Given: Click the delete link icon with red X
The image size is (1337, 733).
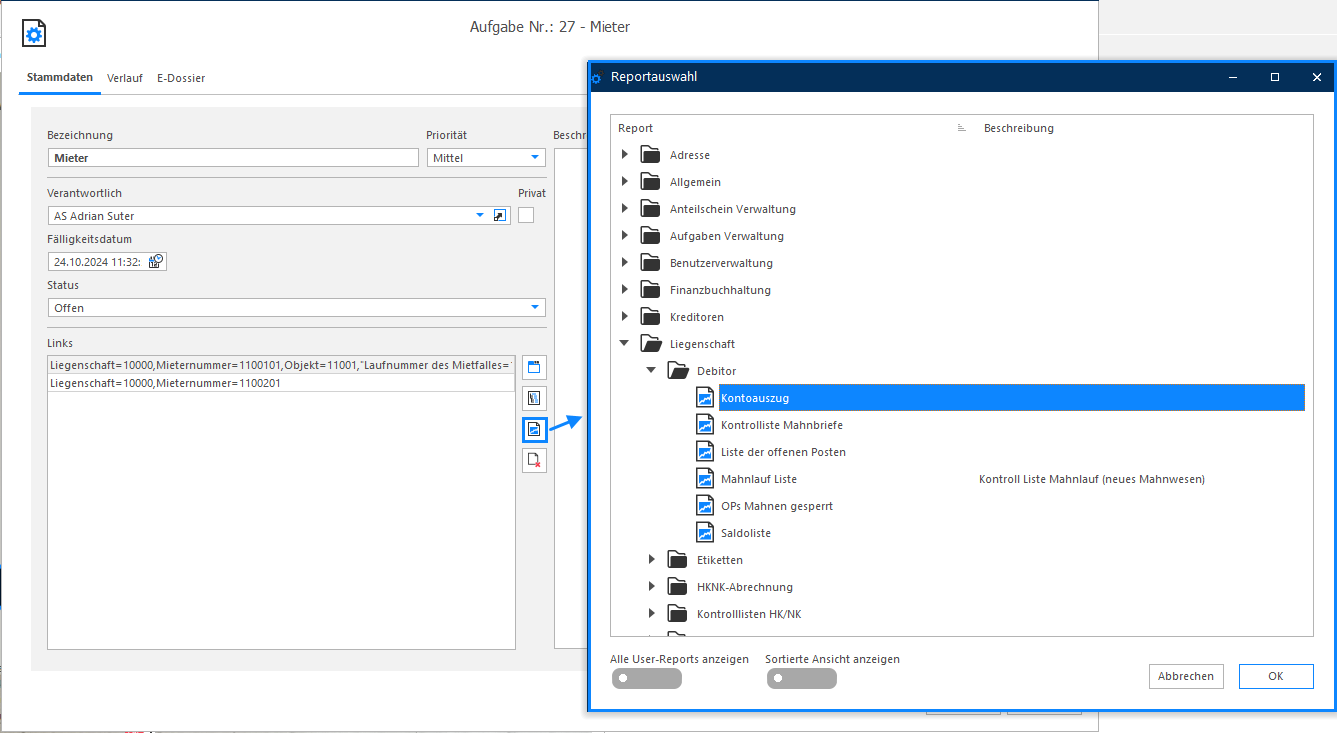Looking at the screenshot, I should click(534, 460).
